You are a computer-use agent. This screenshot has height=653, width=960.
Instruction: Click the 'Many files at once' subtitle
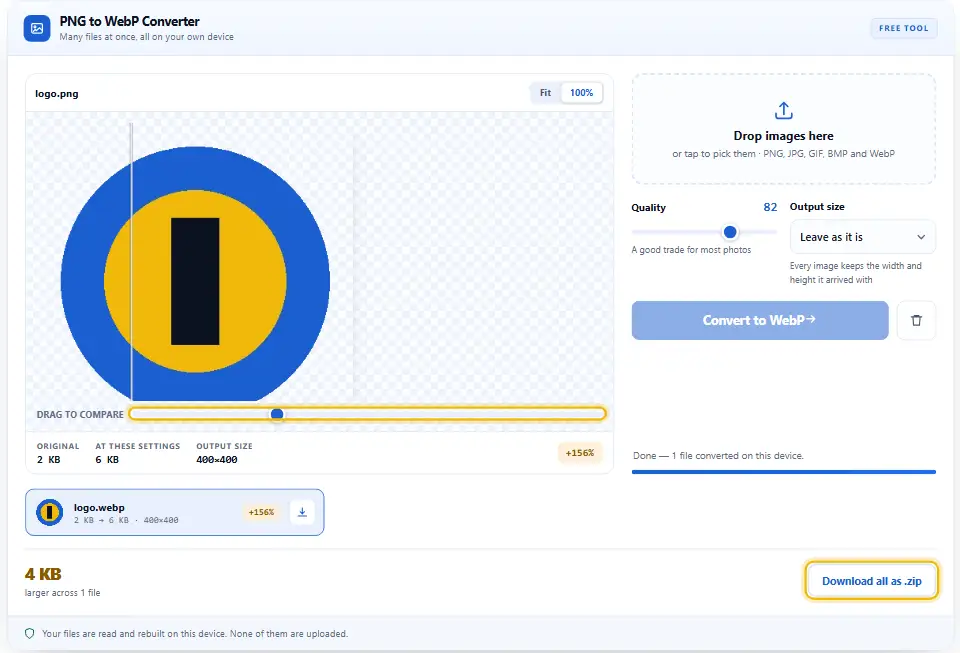[x=146, y=37]
